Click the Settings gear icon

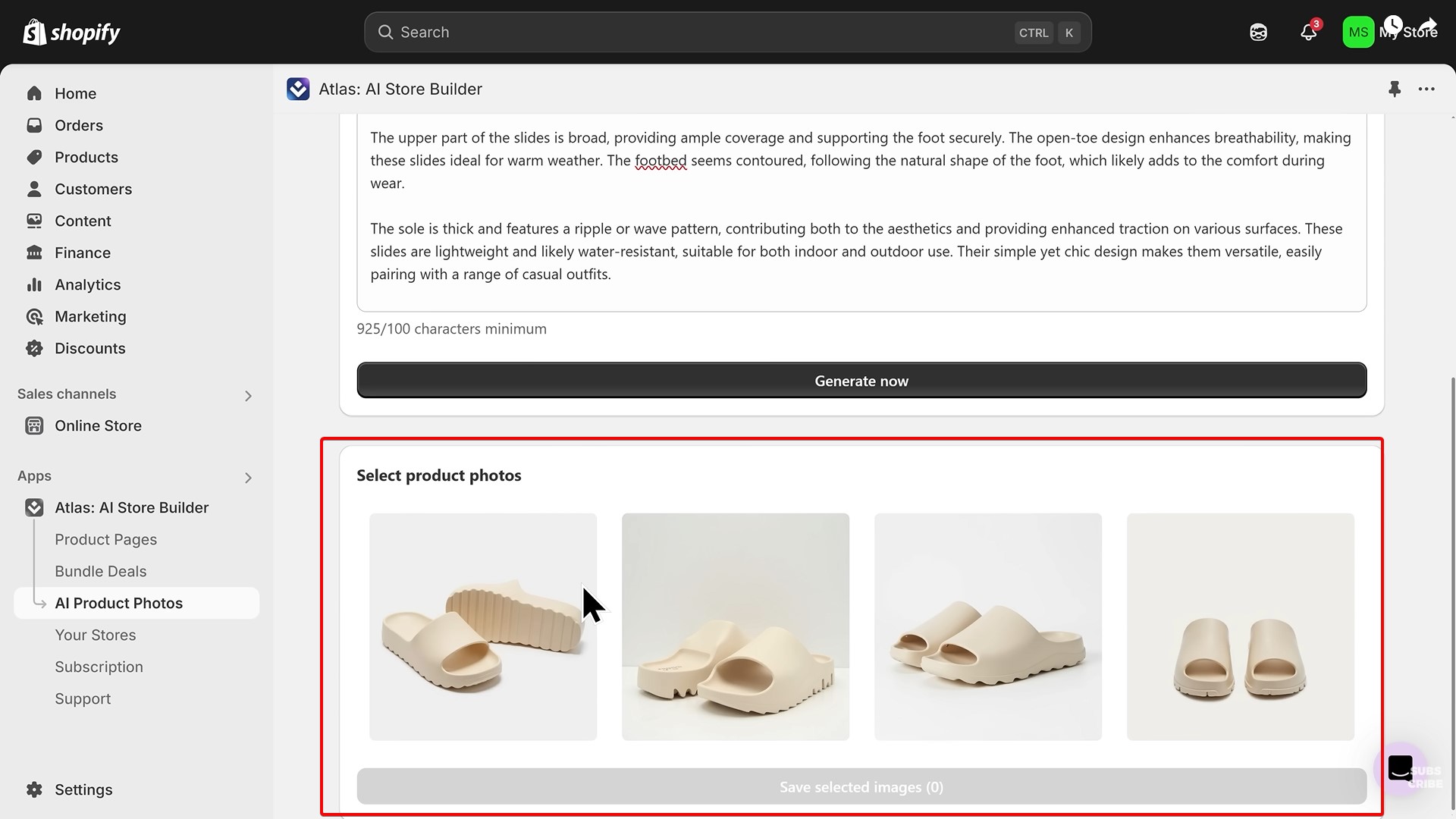pos(34,789)
